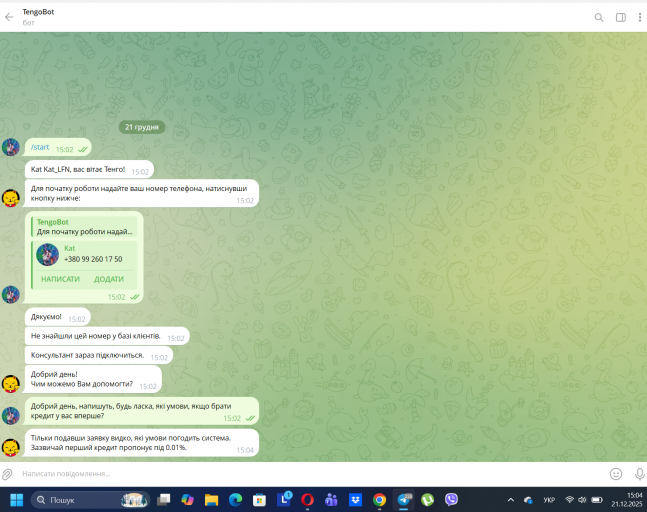Click the Kat contact photo in card
The width and height of the screenshot is (647, 512).
tap(47, 254)
